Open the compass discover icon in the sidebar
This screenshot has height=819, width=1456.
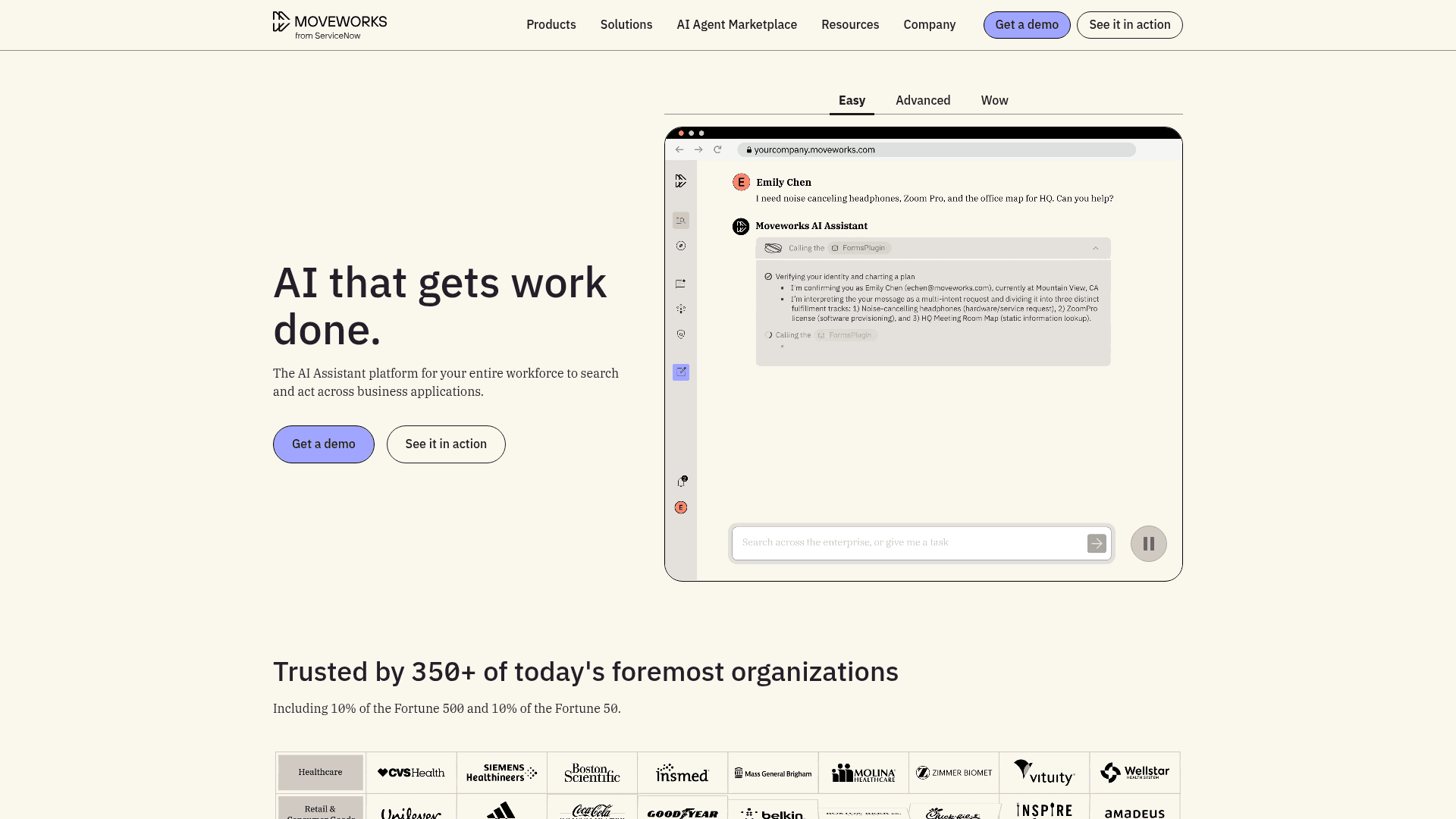tap(680, 246)
